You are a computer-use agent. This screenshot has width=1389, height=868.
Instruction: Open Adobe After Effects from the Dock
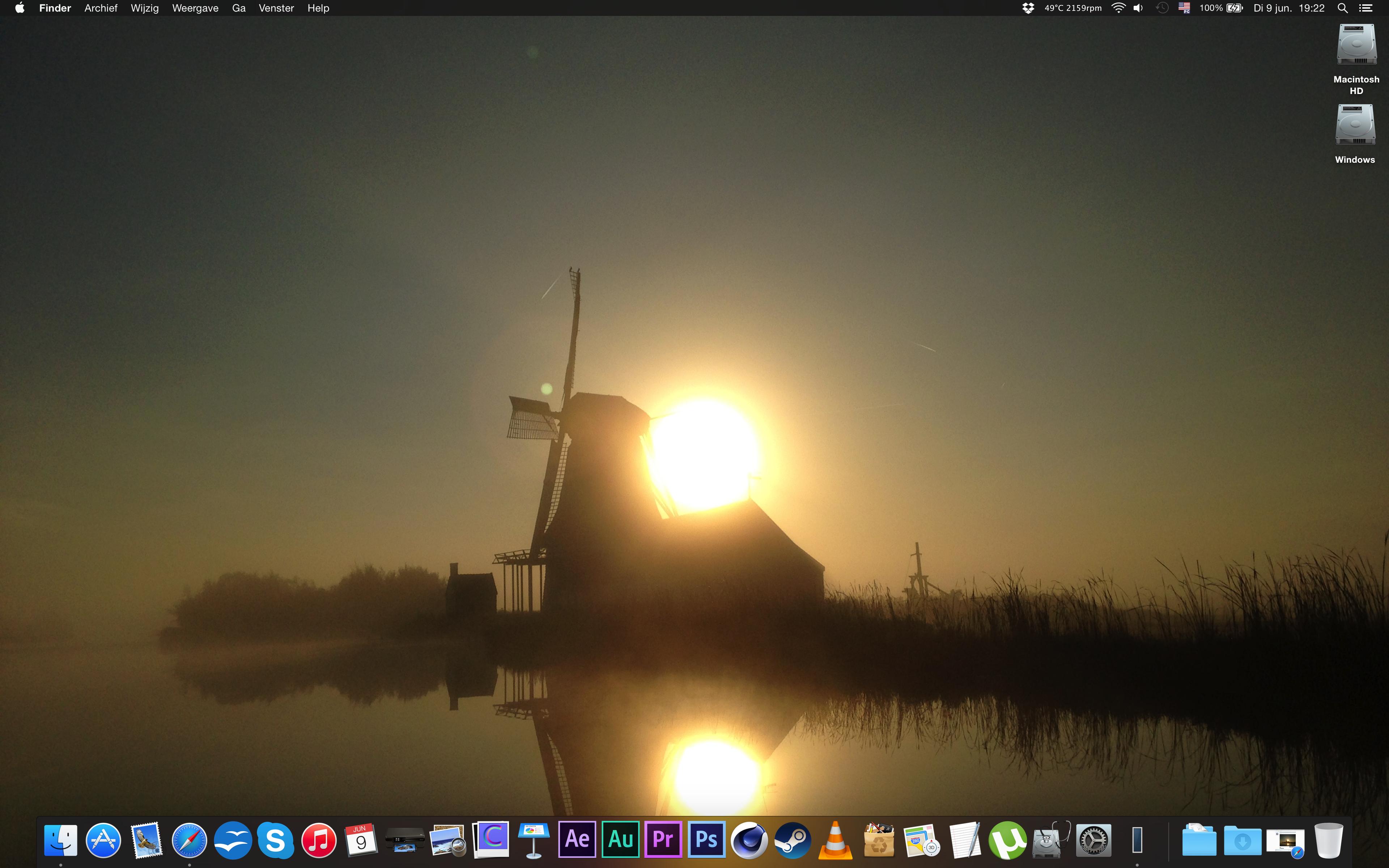click(x=577, y=840)
